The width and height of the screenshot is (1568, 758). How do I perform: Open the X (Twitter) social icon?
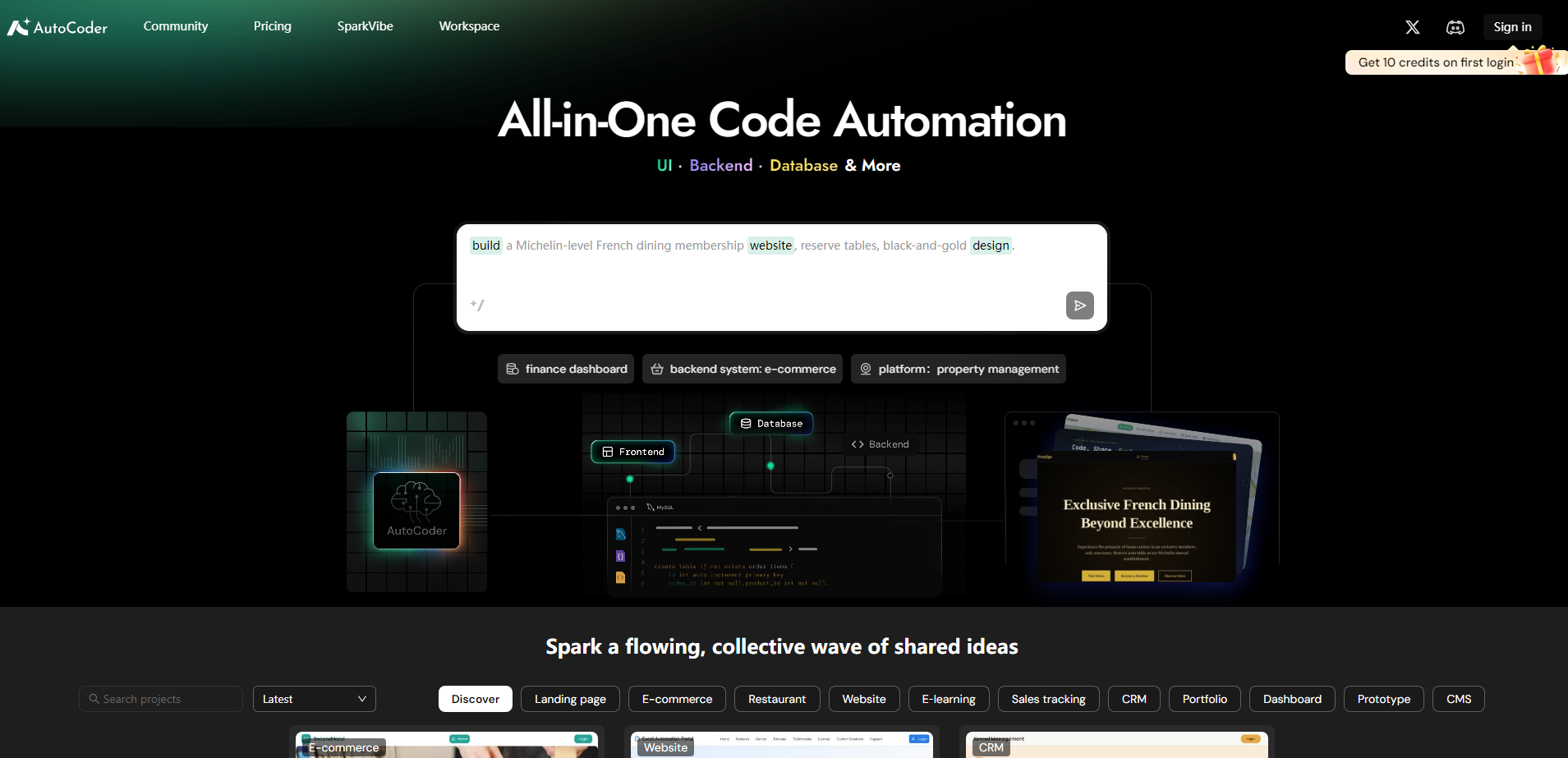pyautogui.click(x=1412, y=27)
